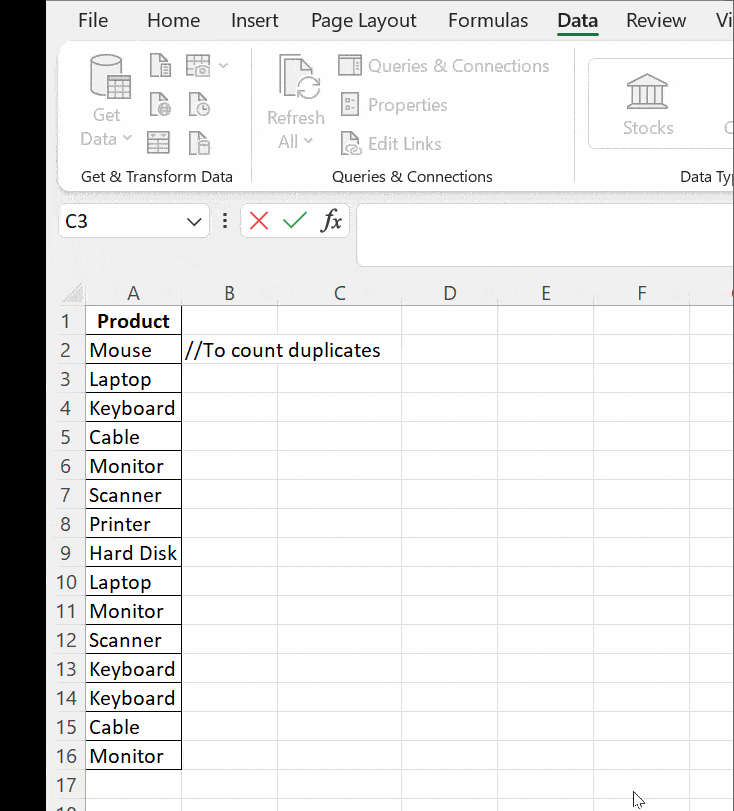Switch to the Formulas tab

click(x=488, y=20)
